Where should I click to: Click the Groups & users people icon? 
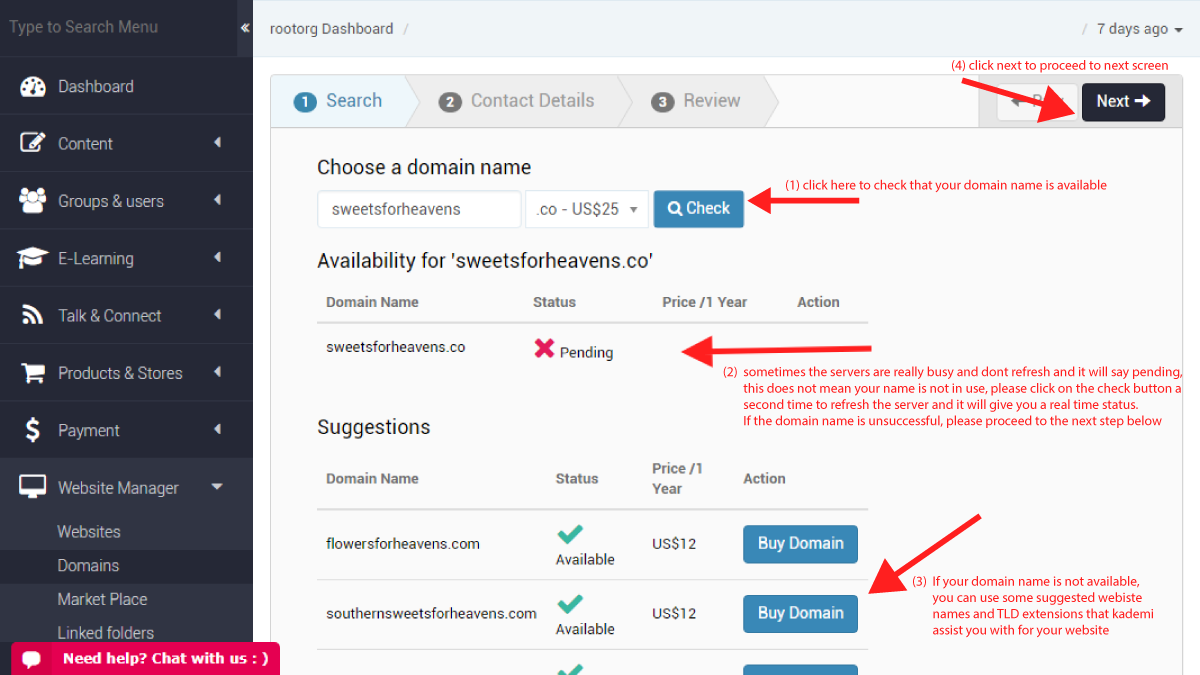[x=33, y=201]
